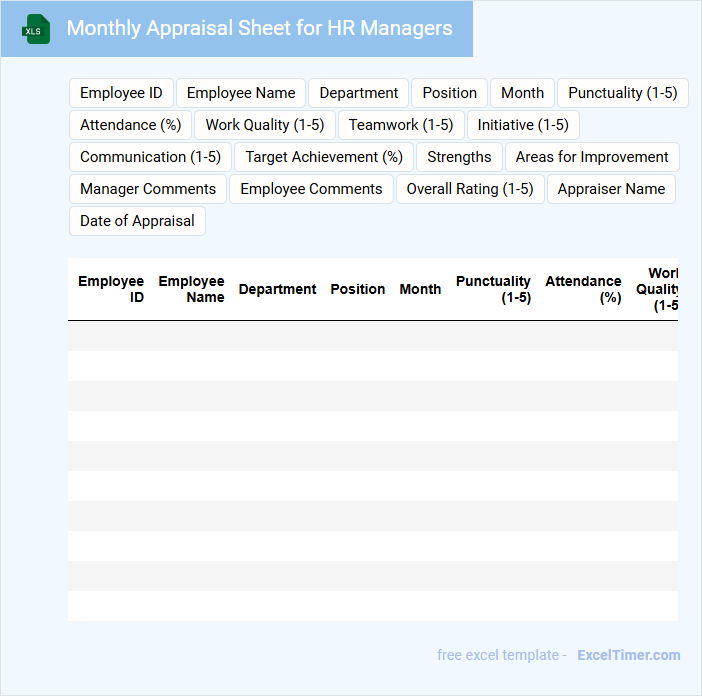Viewport: 702px width, 696px height.
Task: Choose the Position tag
Action: (449, 93)
